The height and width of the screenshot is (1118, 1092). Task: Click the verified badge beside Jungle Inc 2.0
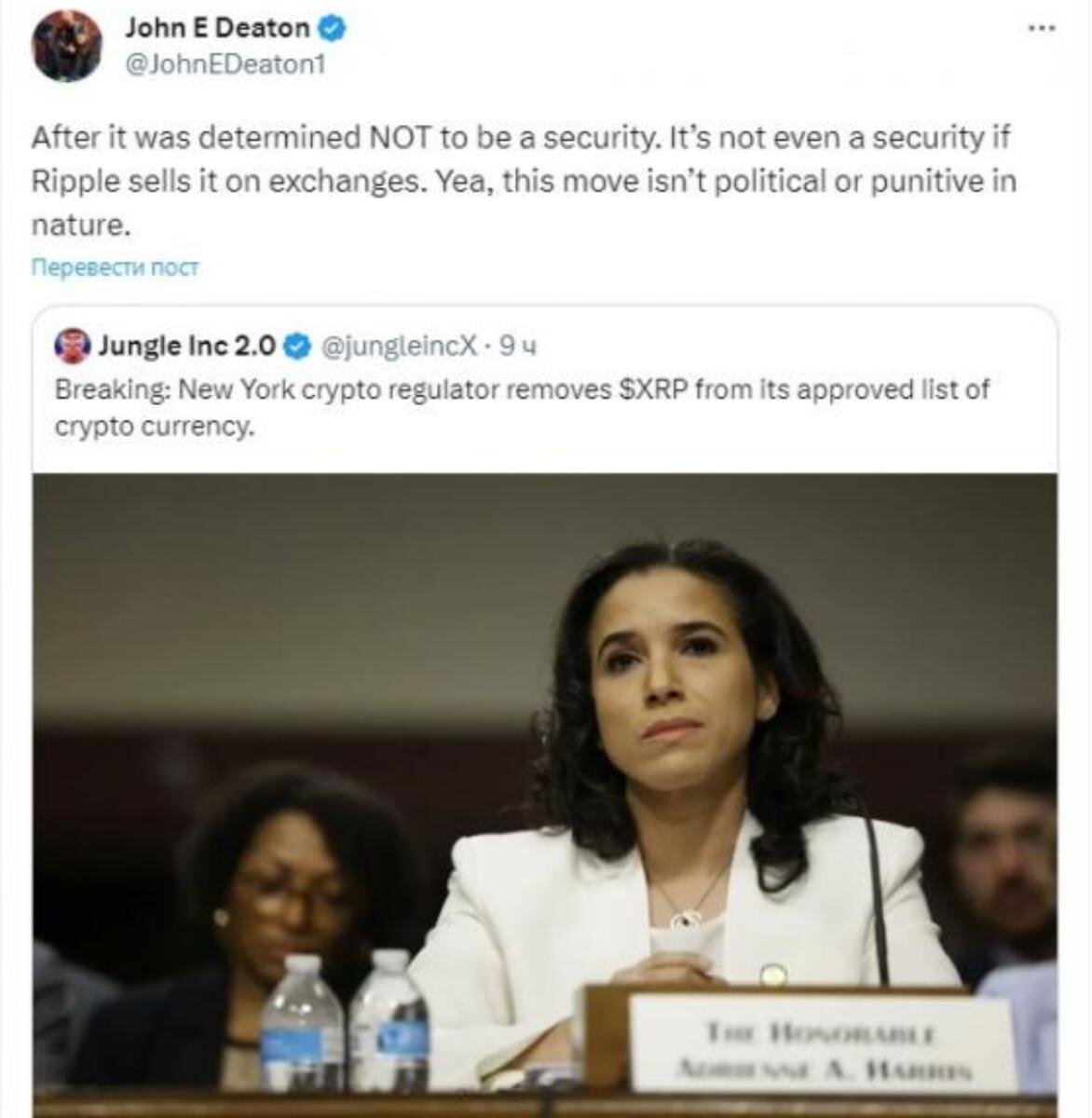point(296,347)
